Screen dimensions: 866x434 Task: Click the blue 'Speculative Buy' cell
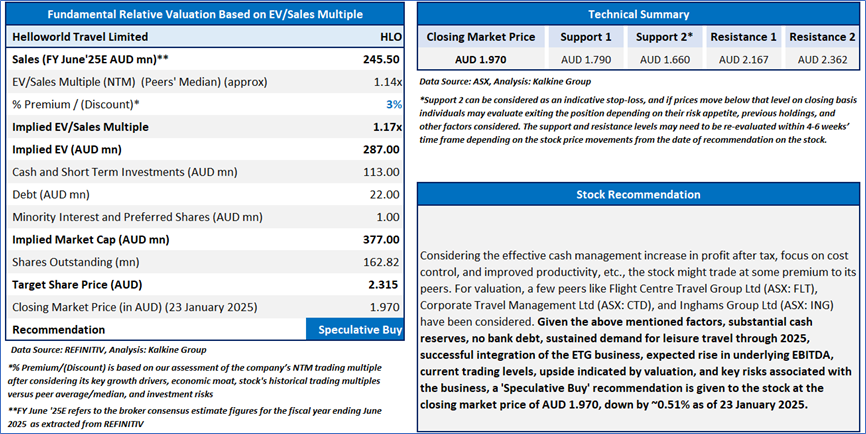355,330
